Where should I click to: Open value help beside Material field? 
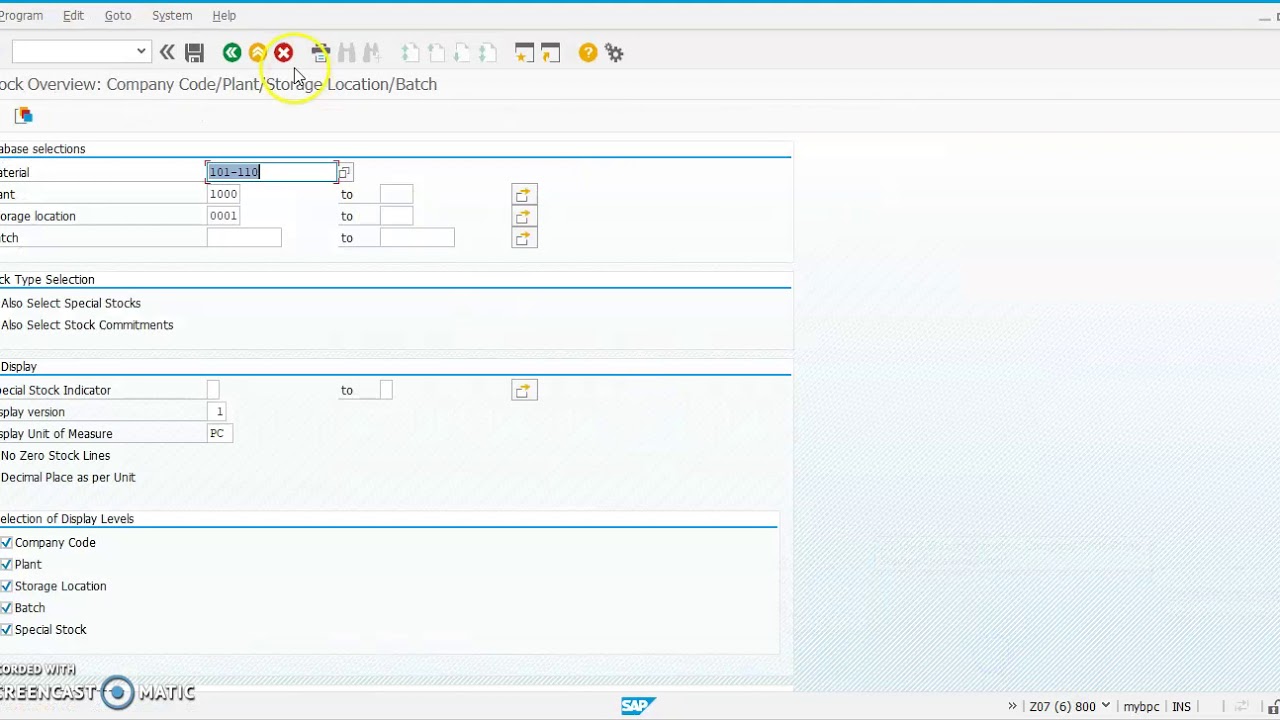[x=344, y=172]
